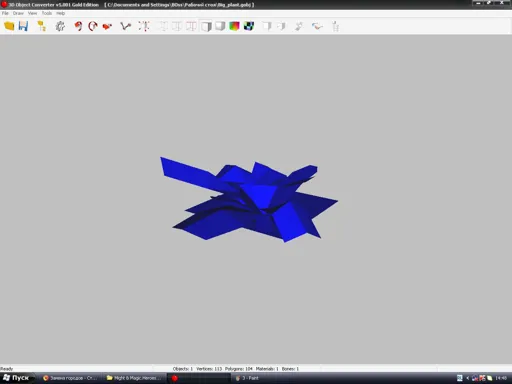Click the red counter-clockwise rotate arrow icon
Screen dimensions: 512x384
click(78, 26)
